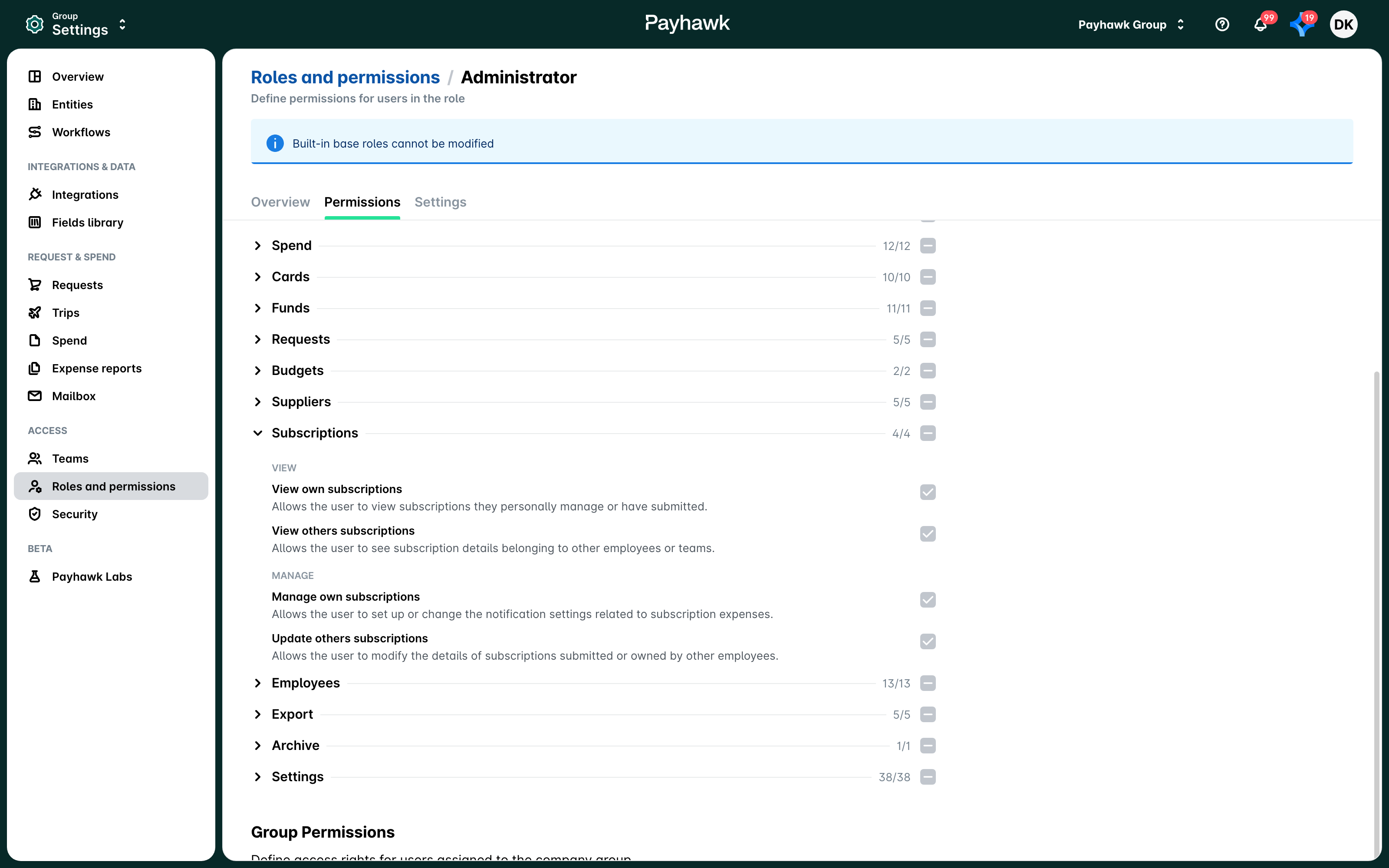Expand the Employees permissions section
Screen dimensions: 1389x868
(x=258, y=683)
